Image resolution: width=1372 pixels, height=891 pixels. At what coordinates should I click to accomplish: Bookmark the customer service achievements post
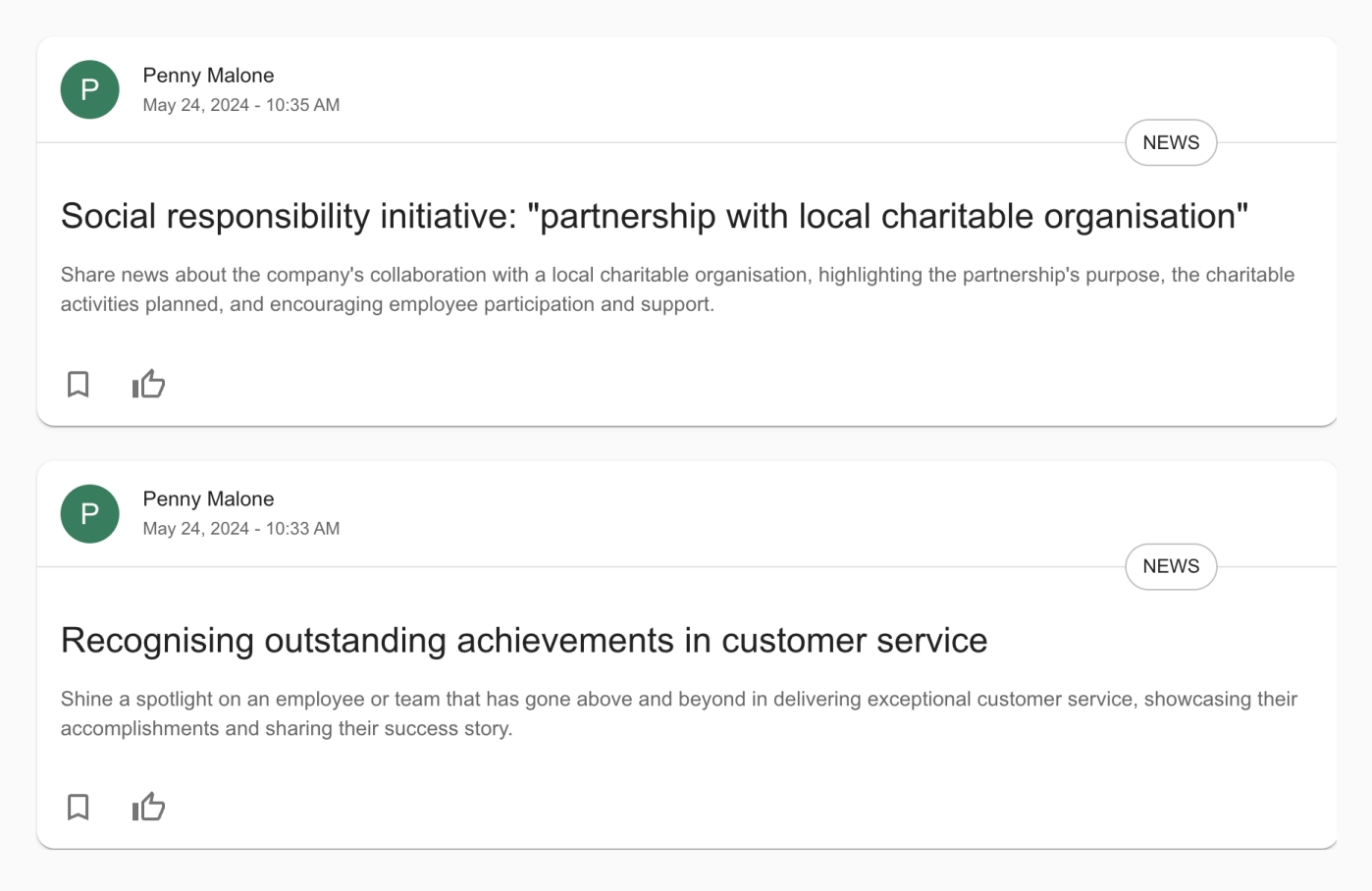[79, 807]
